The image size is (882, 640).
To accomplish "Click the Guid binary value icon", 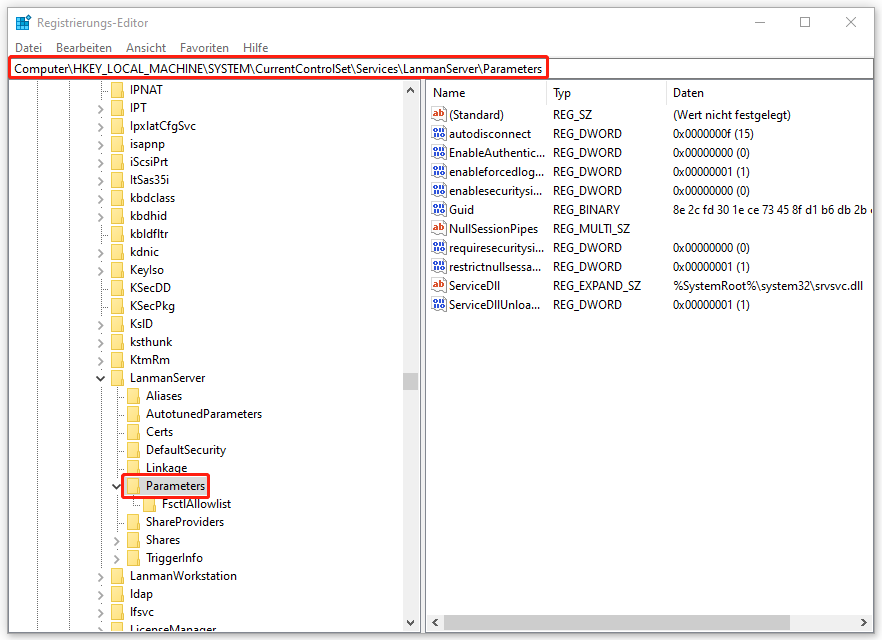I will (x=439, y=209).
